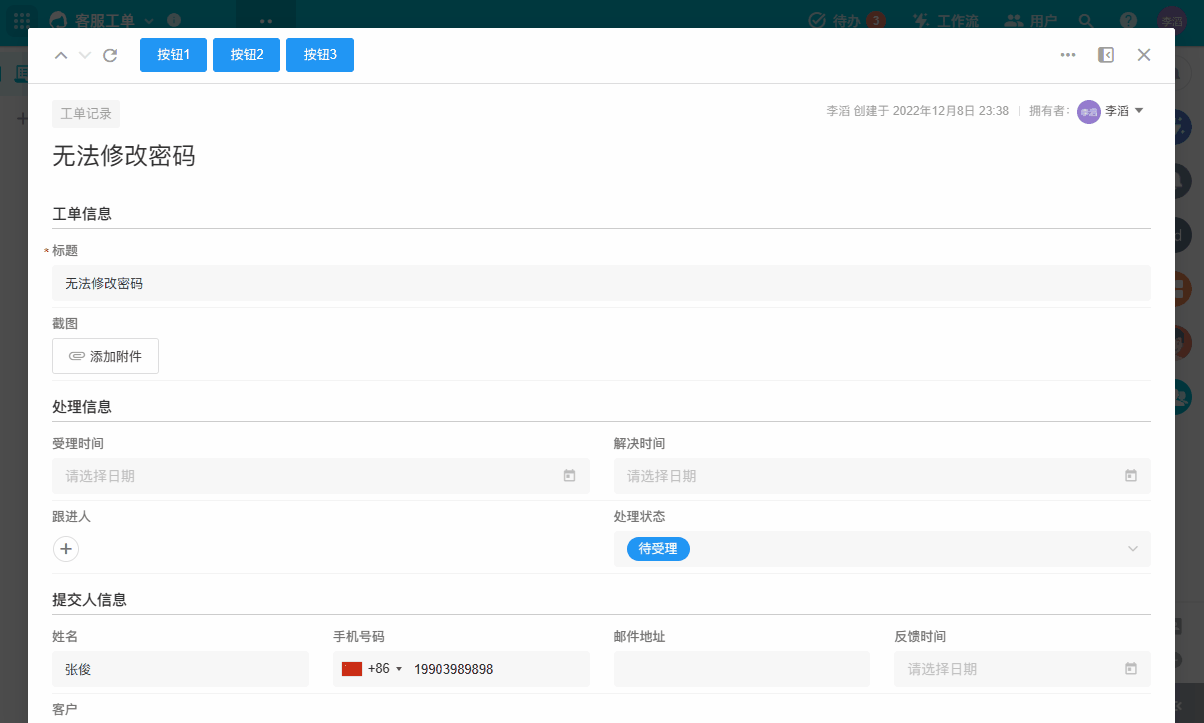Open calendar icon in 解决时间 field
The height and width of the screenshot is (723, 1204).
[x=1131, y=476]
